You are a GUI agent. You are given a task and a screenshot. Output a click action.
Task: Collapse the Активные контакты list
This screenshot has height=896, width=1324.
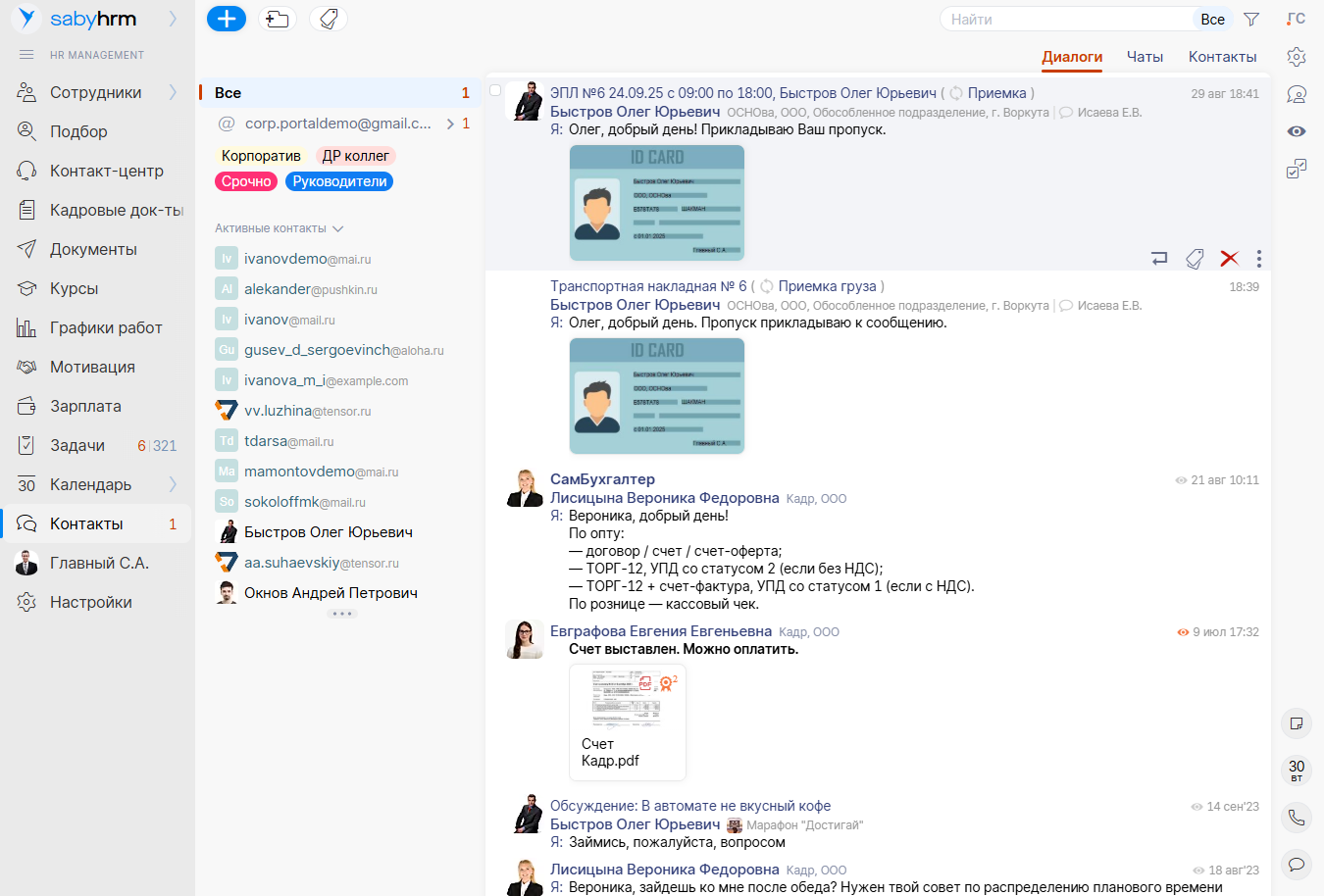(x=338, y=228)
